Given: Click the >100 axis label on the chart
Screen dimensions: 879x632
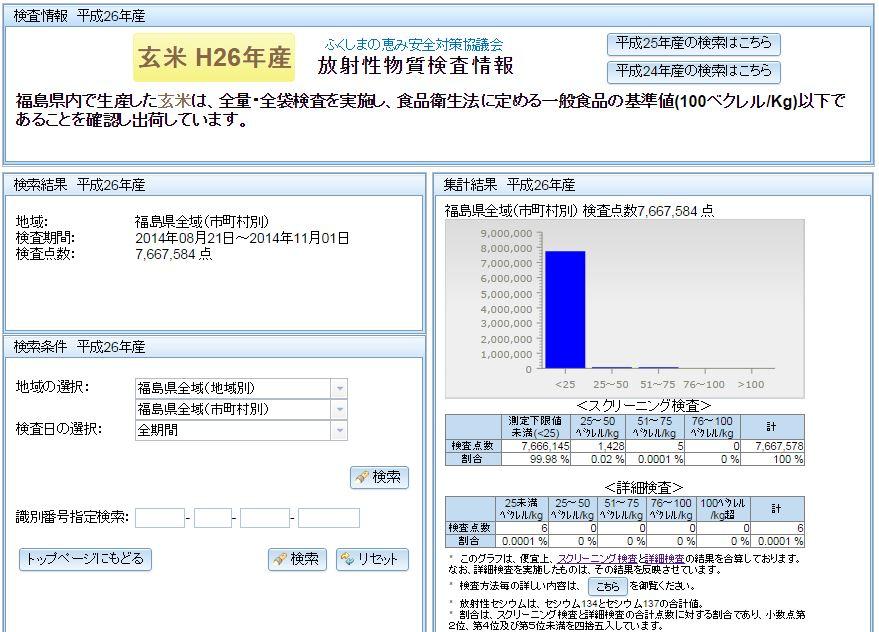Looking at the screenshot, I should 751,385.
